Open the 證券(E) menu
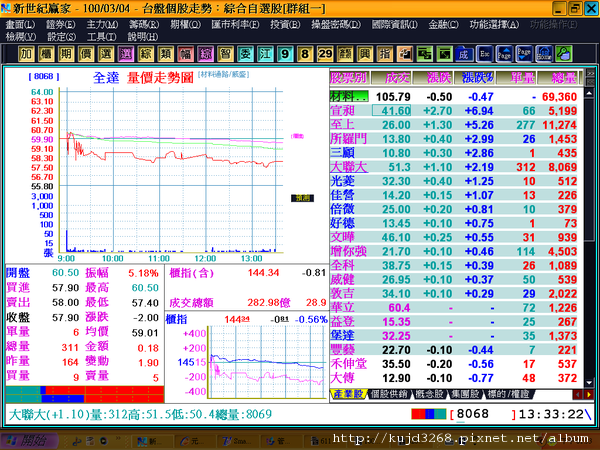This screenshot has width=600, height=450. pos(60,25)
